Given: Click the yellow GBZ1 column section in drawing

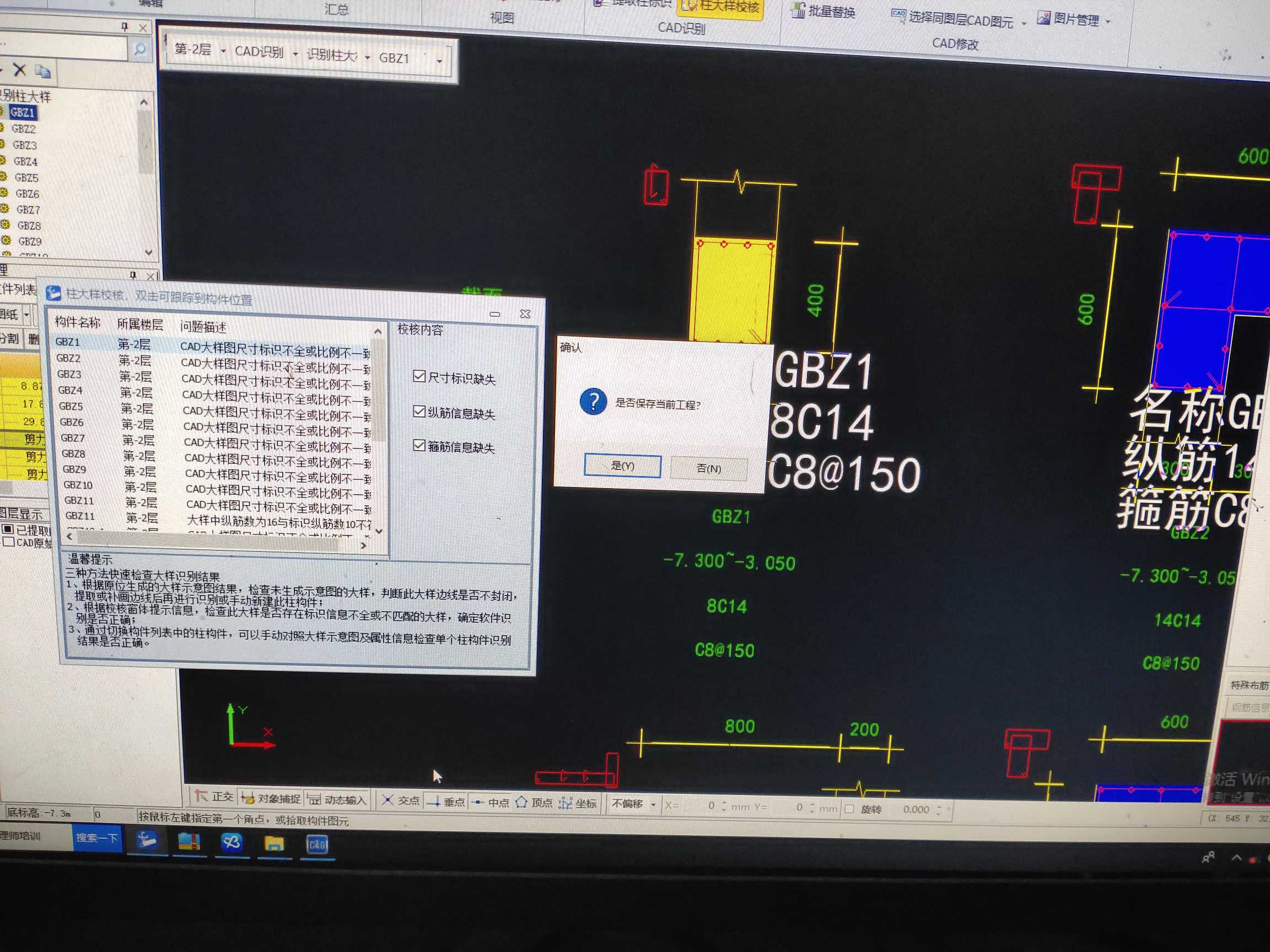Looking at the screenshot, I should pyautogui.click(x=733, y=290).
